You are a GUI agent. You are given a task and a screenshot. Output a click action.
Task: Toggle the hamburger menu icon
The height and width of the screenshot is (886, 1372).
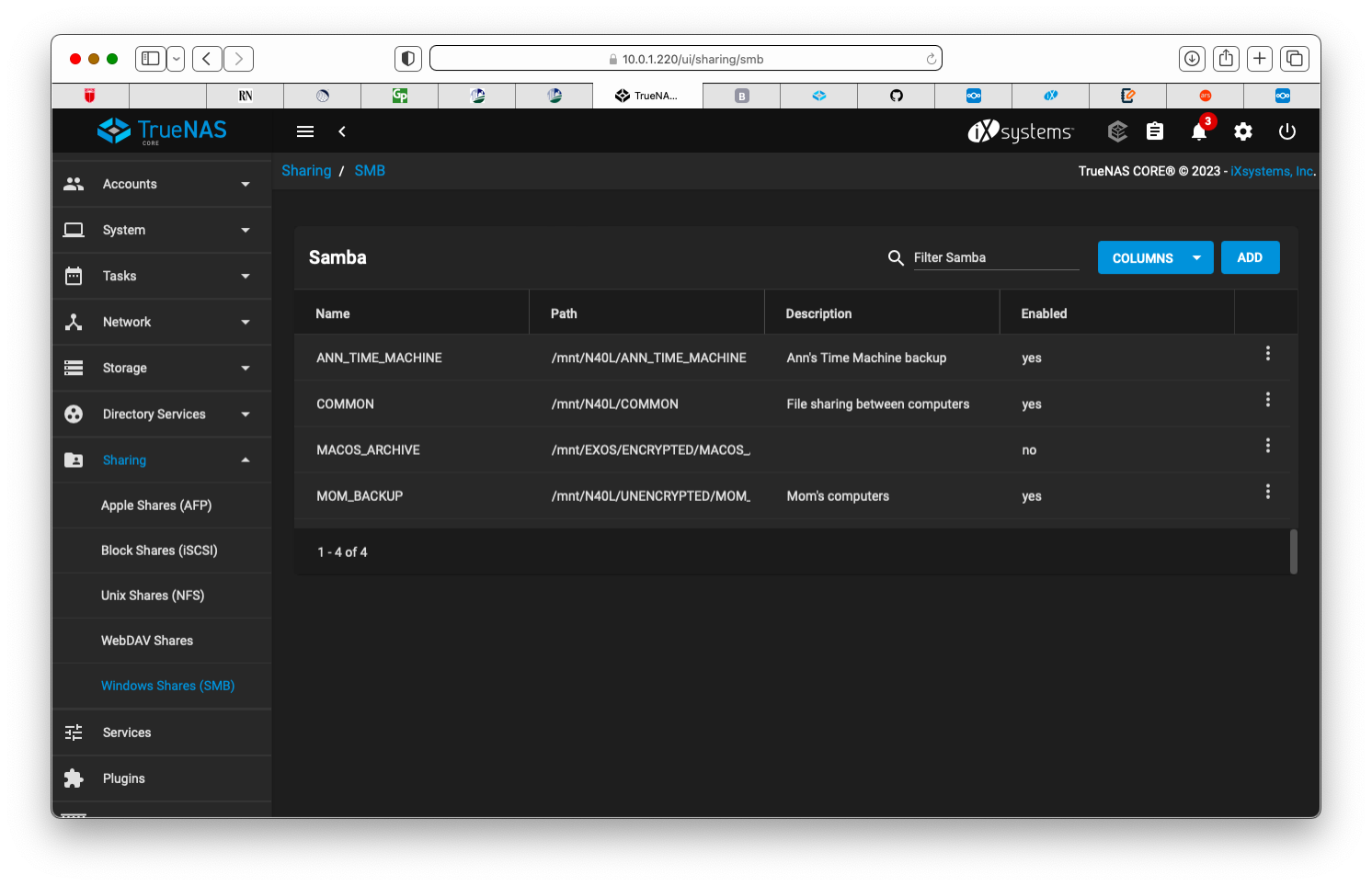305,131
